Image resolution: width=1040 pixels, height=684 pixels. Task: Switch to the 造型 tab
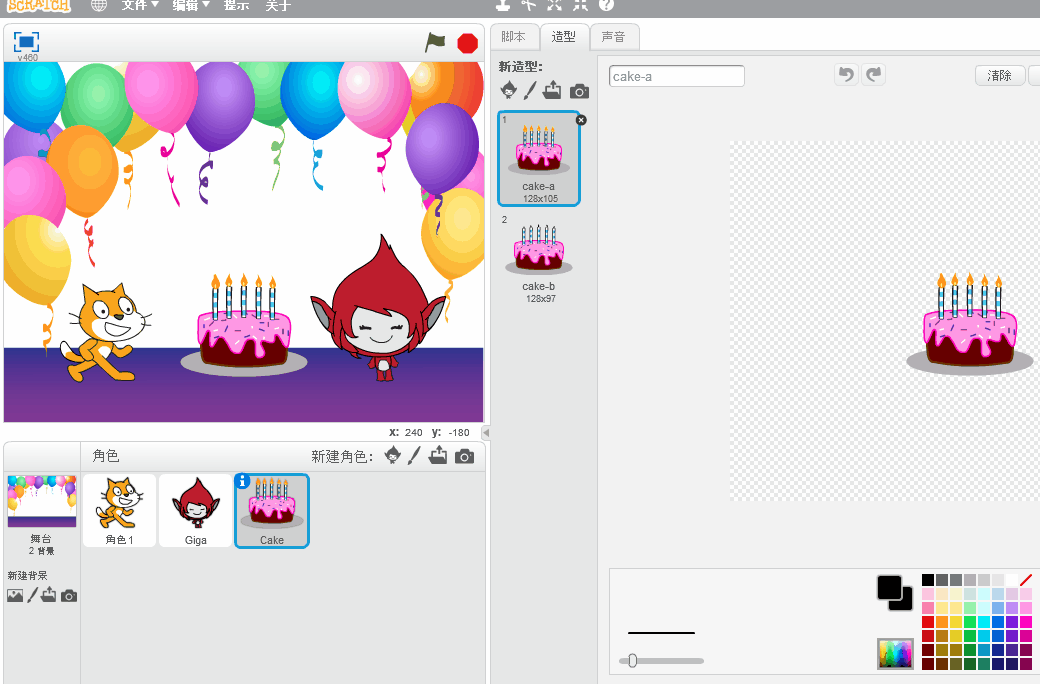click(564, 37)
